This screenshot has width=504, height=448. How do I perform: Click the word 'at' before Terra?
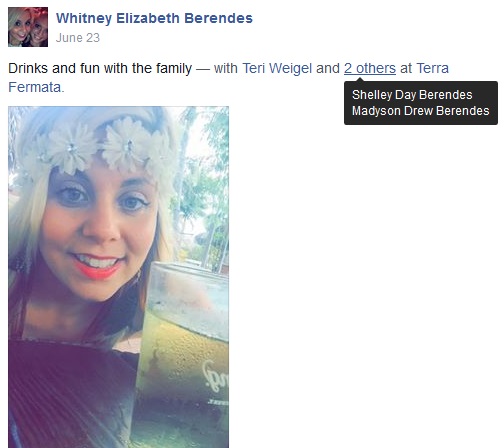tap(406, 68)
